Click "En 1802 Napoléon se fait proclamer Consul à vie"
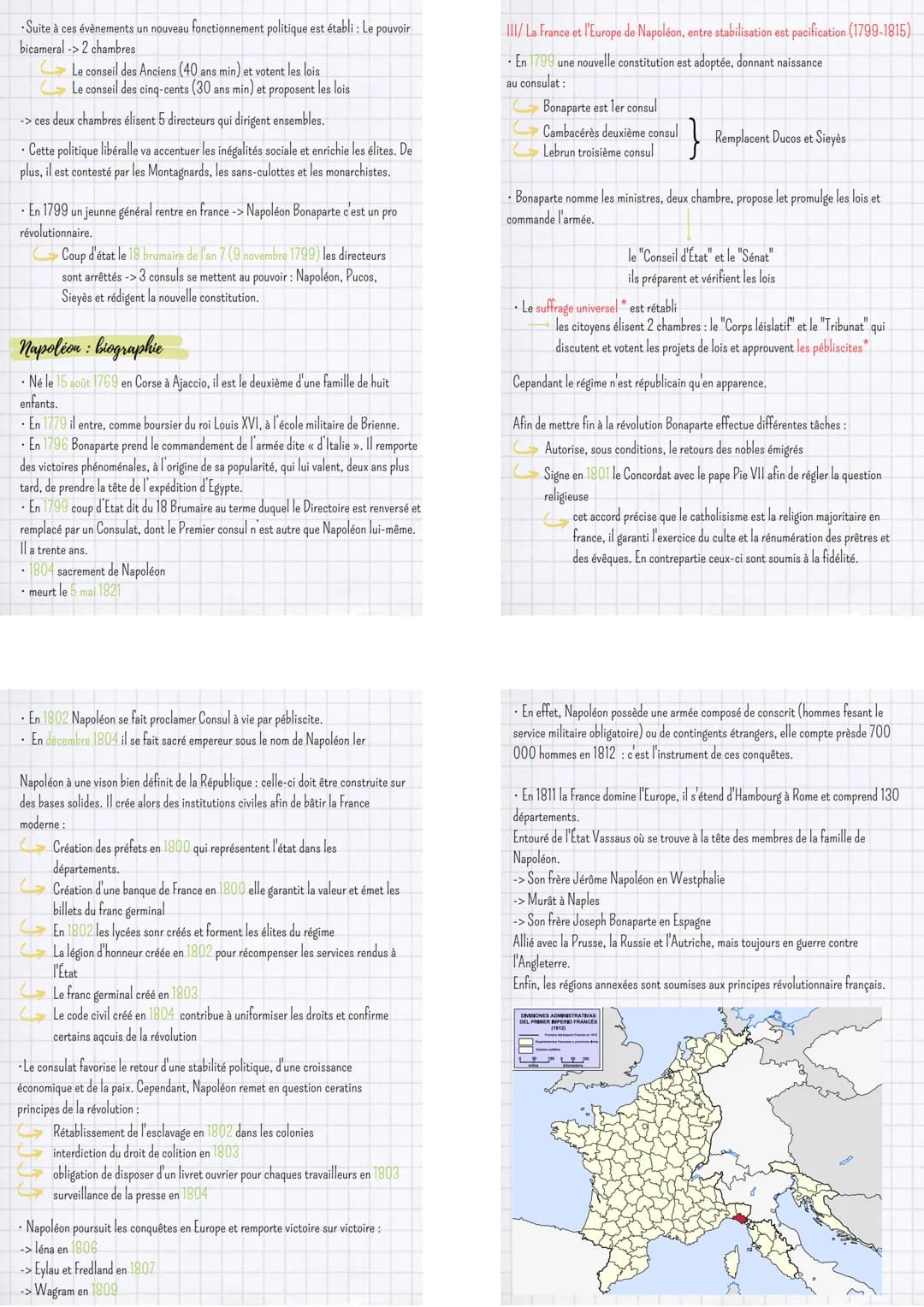Screen dimensions: 924x1307 pyautogui.click(x=175, y=719)
